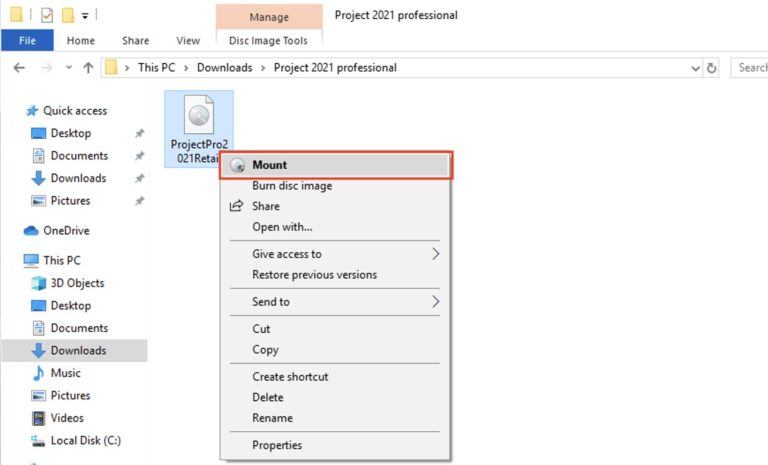Viewport: 768px width, 465px height.
Task: Expand Give access to submenu
Action: tap(336, 254)
